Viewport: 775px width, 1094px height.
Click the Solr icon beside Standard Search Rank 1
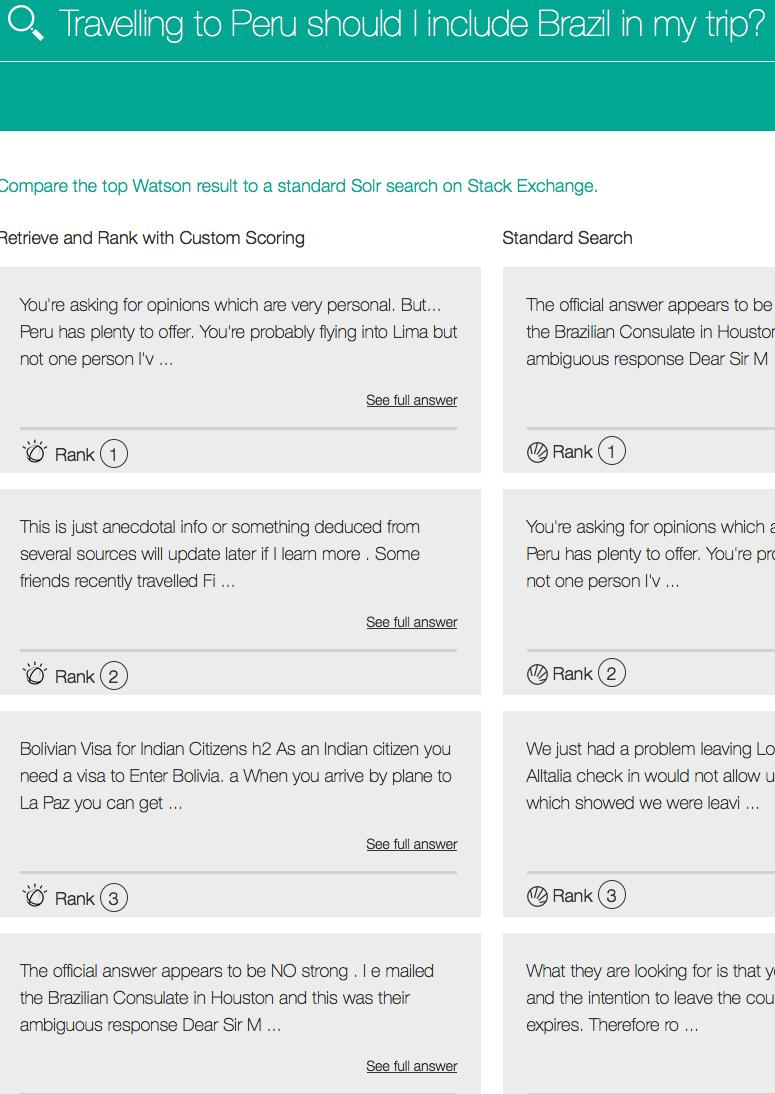point(537,453)
